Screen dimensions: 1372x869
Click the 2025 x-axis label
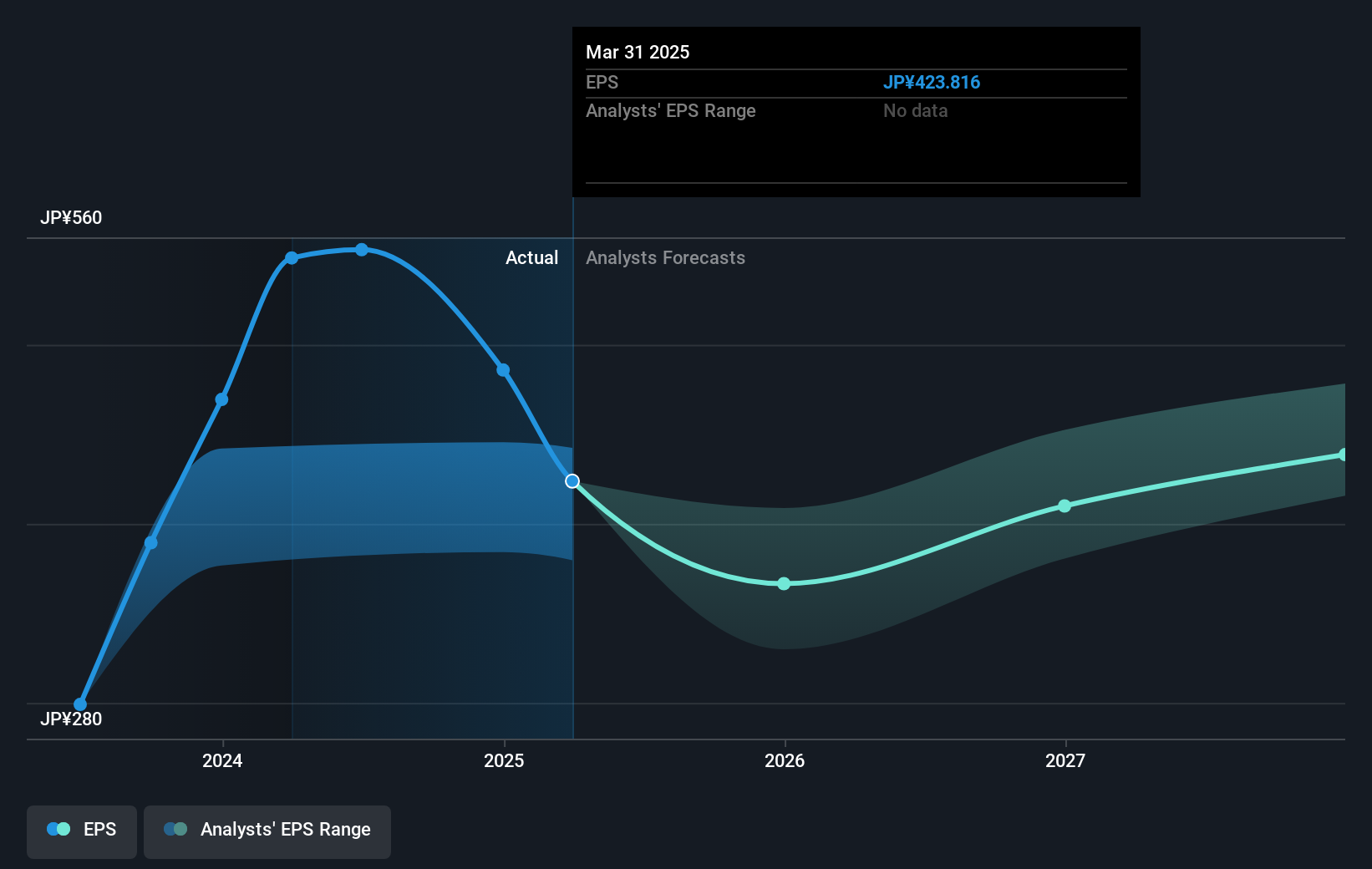click(504, 760)
